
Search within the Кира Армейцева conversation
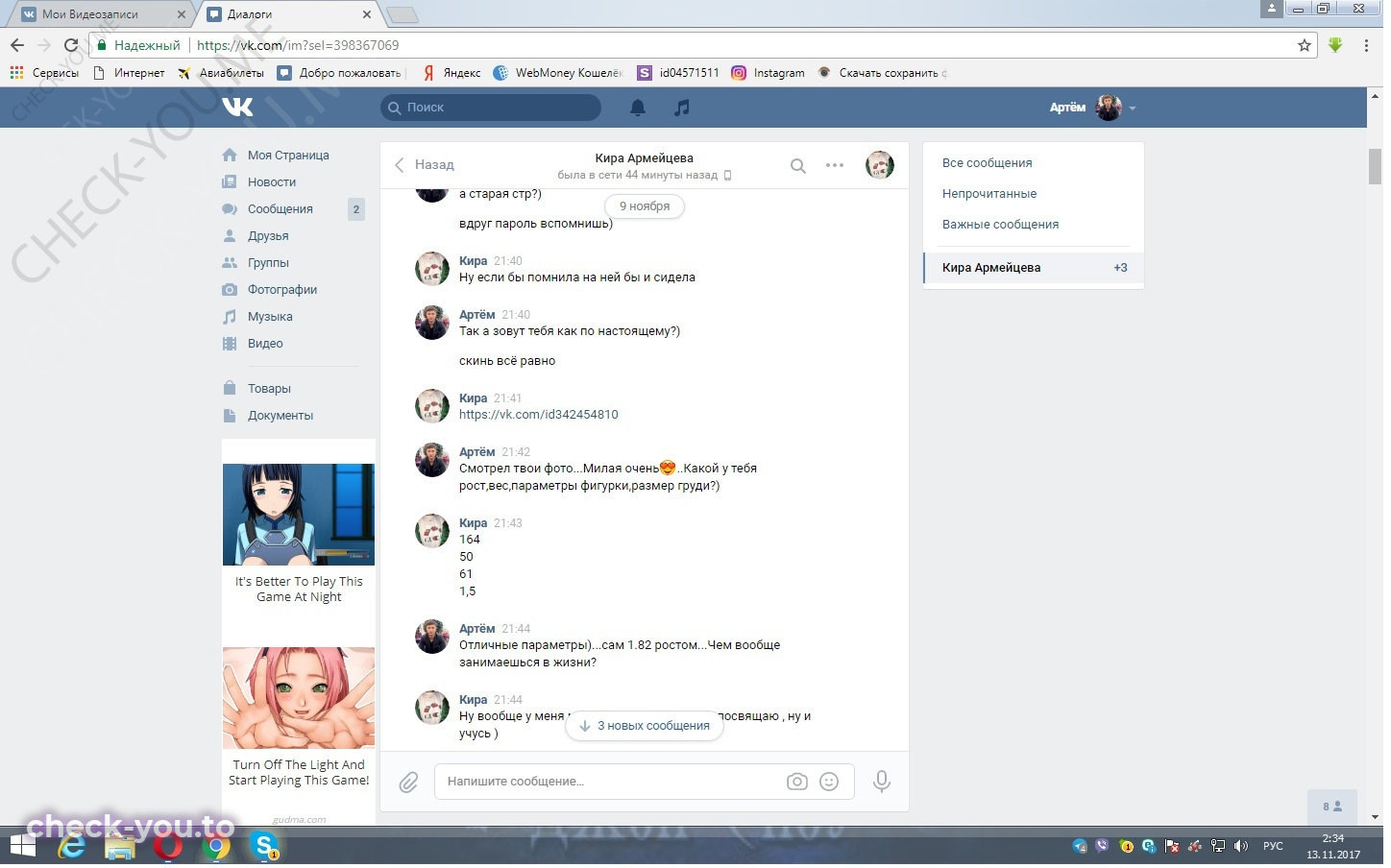pyautogui.click(x=798, y=166)
